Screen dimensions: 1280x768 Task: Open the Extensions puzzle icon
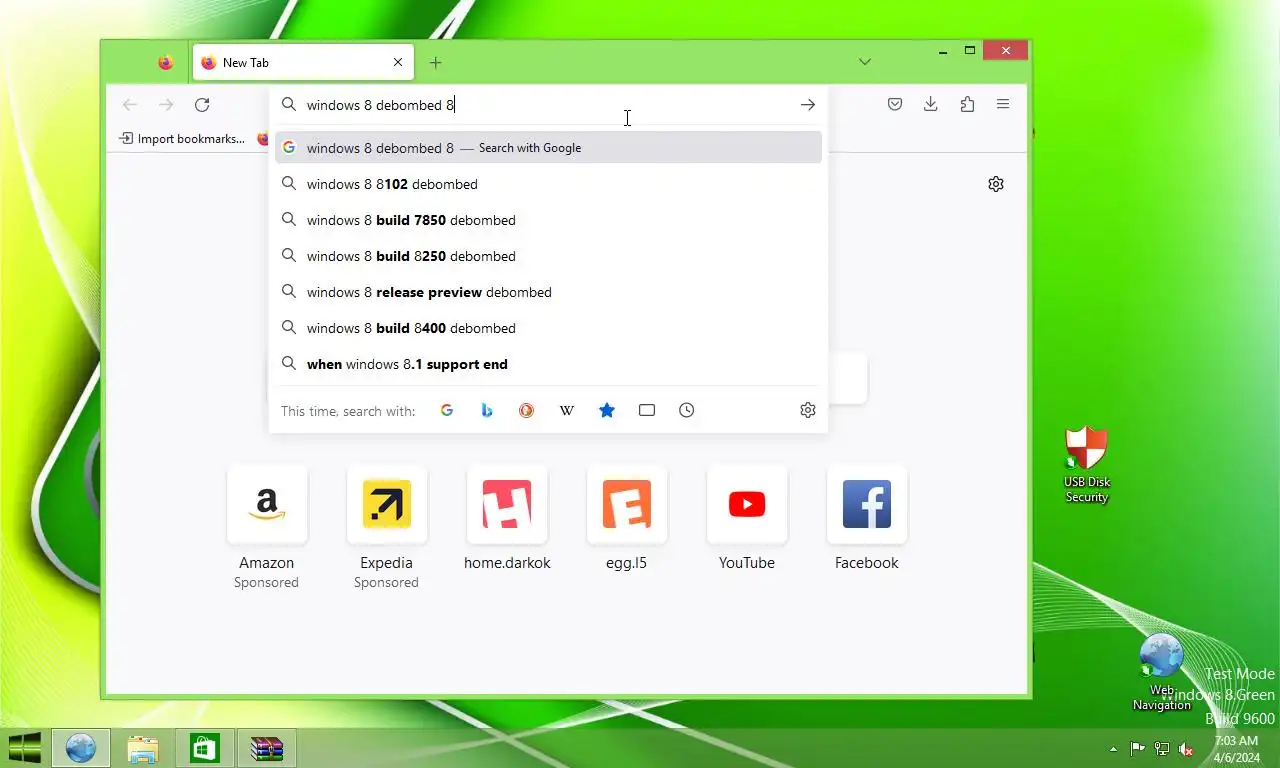point(967,104)
